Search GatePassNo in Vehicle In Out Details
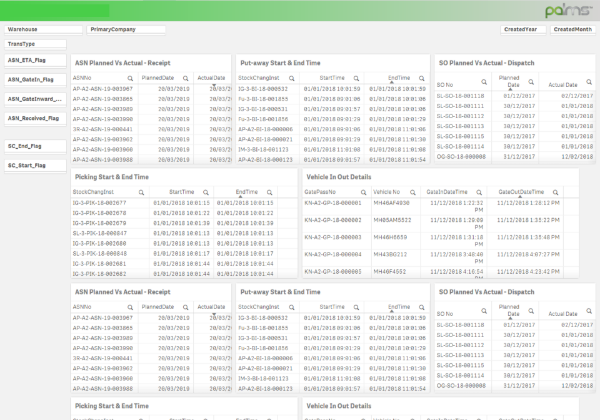This screenshot has width=600, height=420. 364,190
